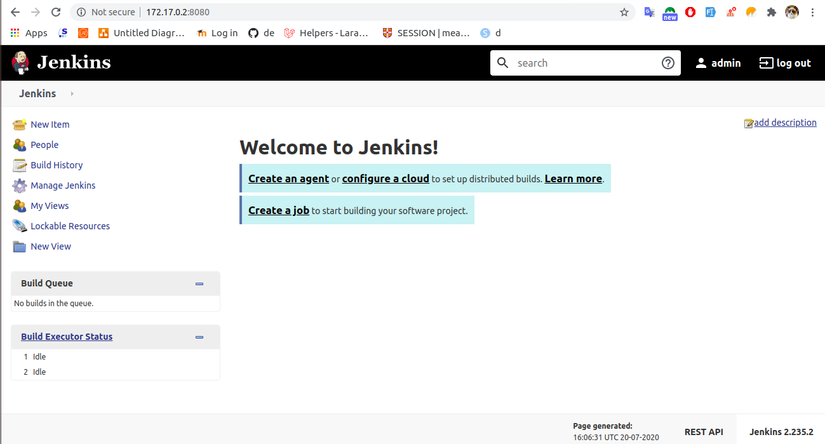Click the 'log out' text link
This screenshot has width=825, height=444.
[793, 63]
